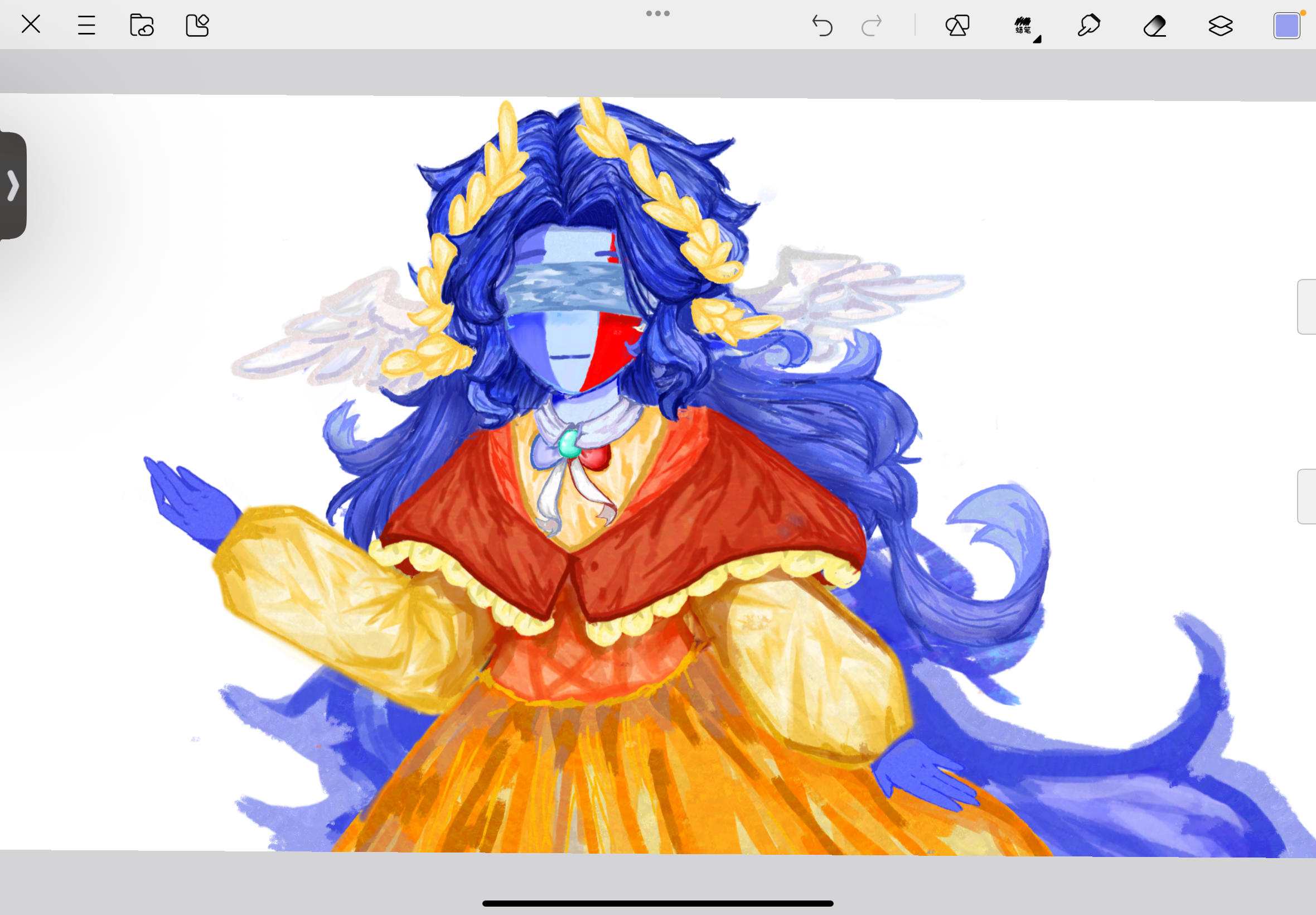Close the canvas with X button
Screen dimensions: 1316x915
(x=31, y=24)
